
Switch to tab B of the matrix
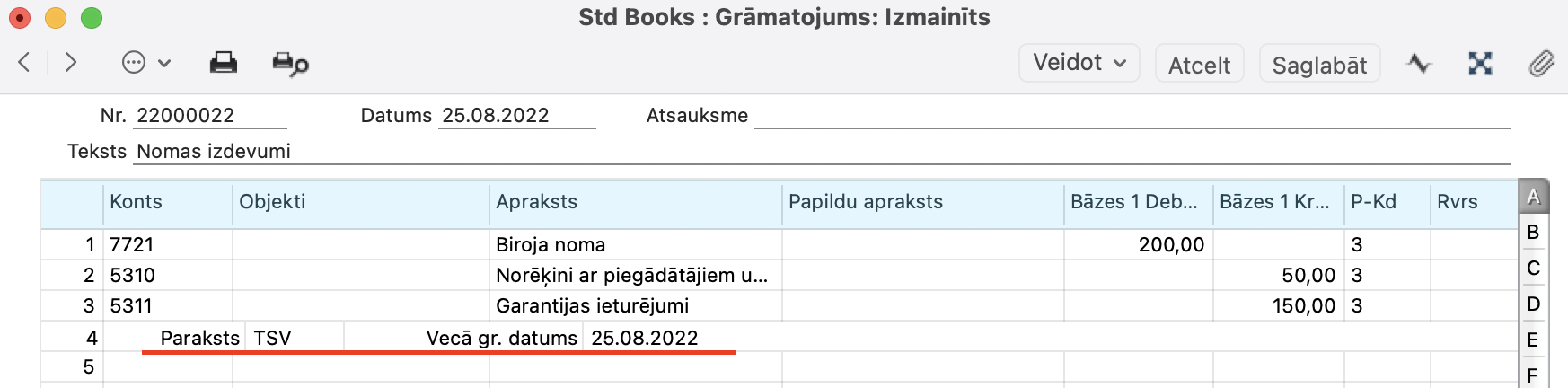(x=1533, y=233)
